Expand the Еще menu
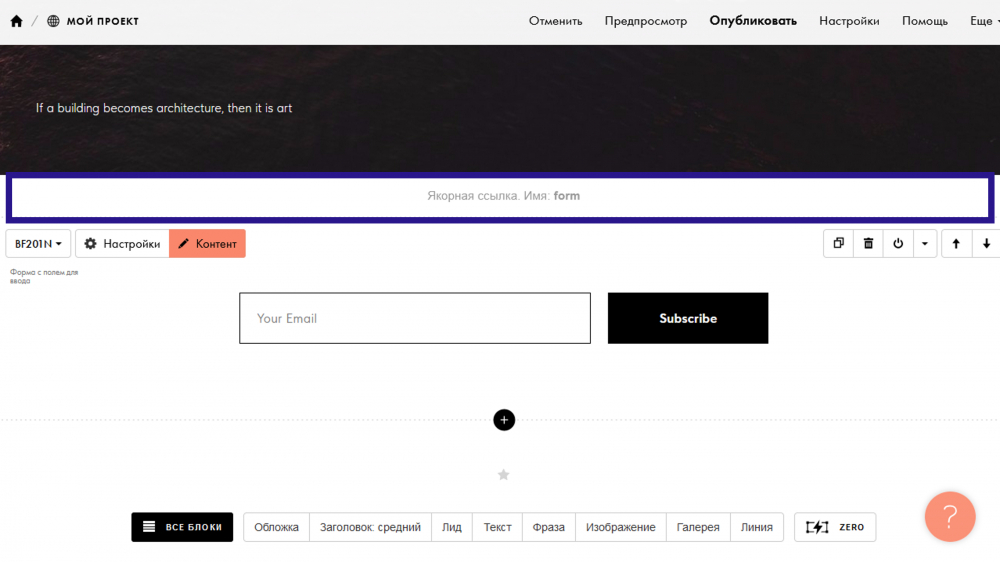This screenshot has height=562, width=1000. [x=981, y=21]
